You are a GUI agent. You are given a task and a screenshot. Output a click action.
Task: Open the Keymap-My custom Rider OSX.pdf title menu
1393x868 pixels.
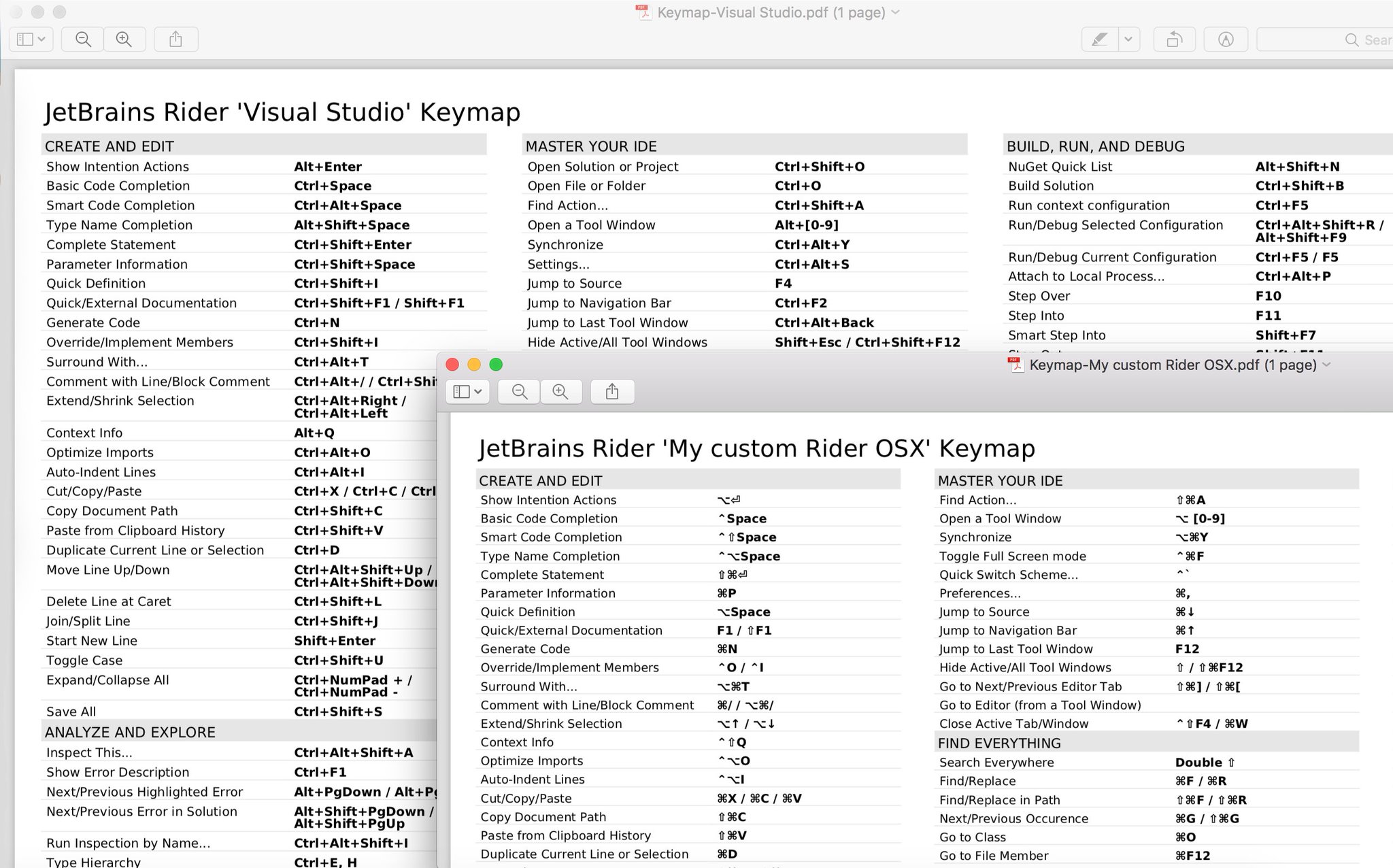tap(1326, 365)
